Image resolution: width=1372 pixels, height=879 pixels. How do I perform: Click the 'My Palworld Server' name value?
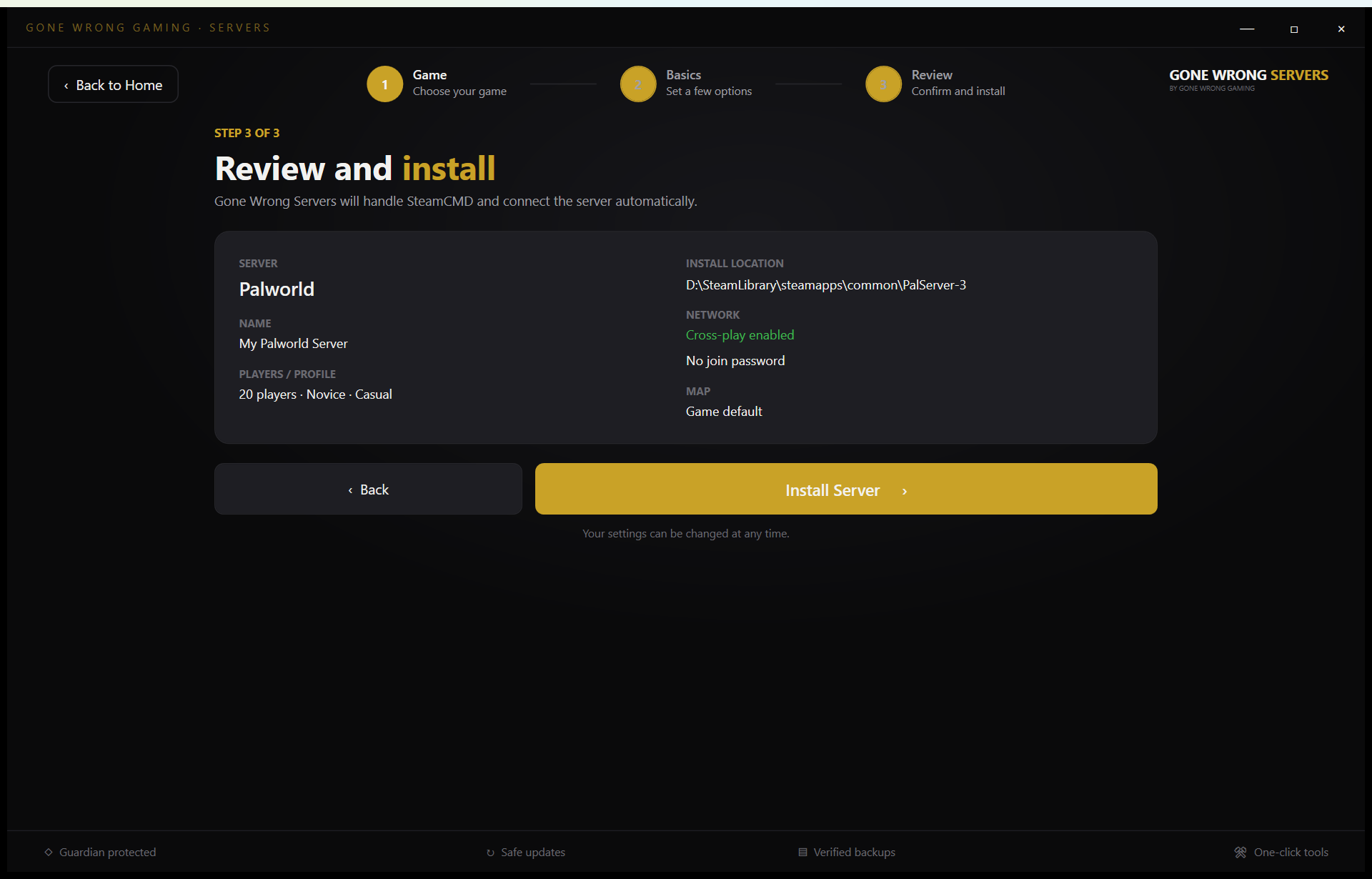pos(293,343)
